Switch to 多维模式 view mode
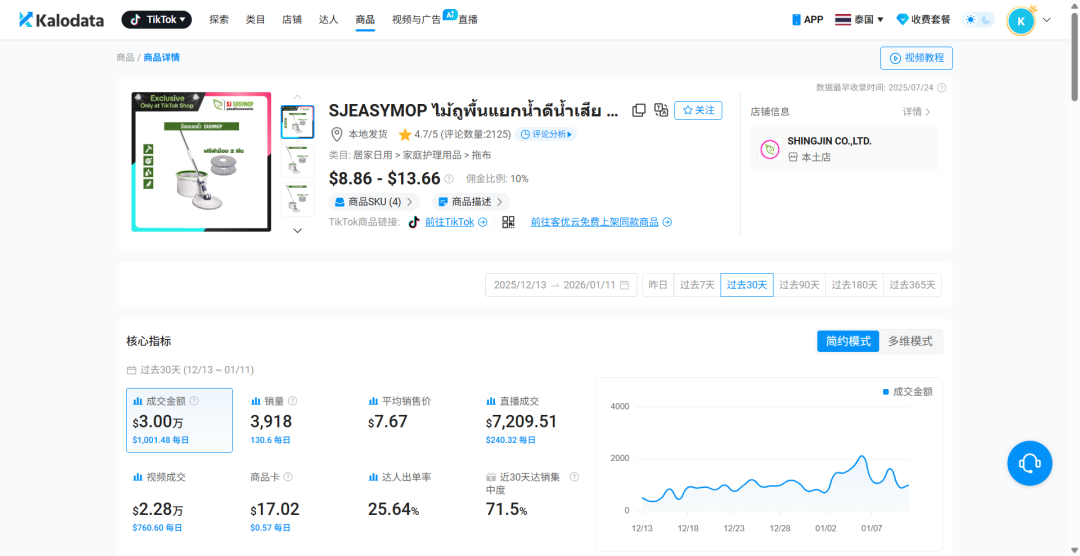 click(x=910, y=341)
